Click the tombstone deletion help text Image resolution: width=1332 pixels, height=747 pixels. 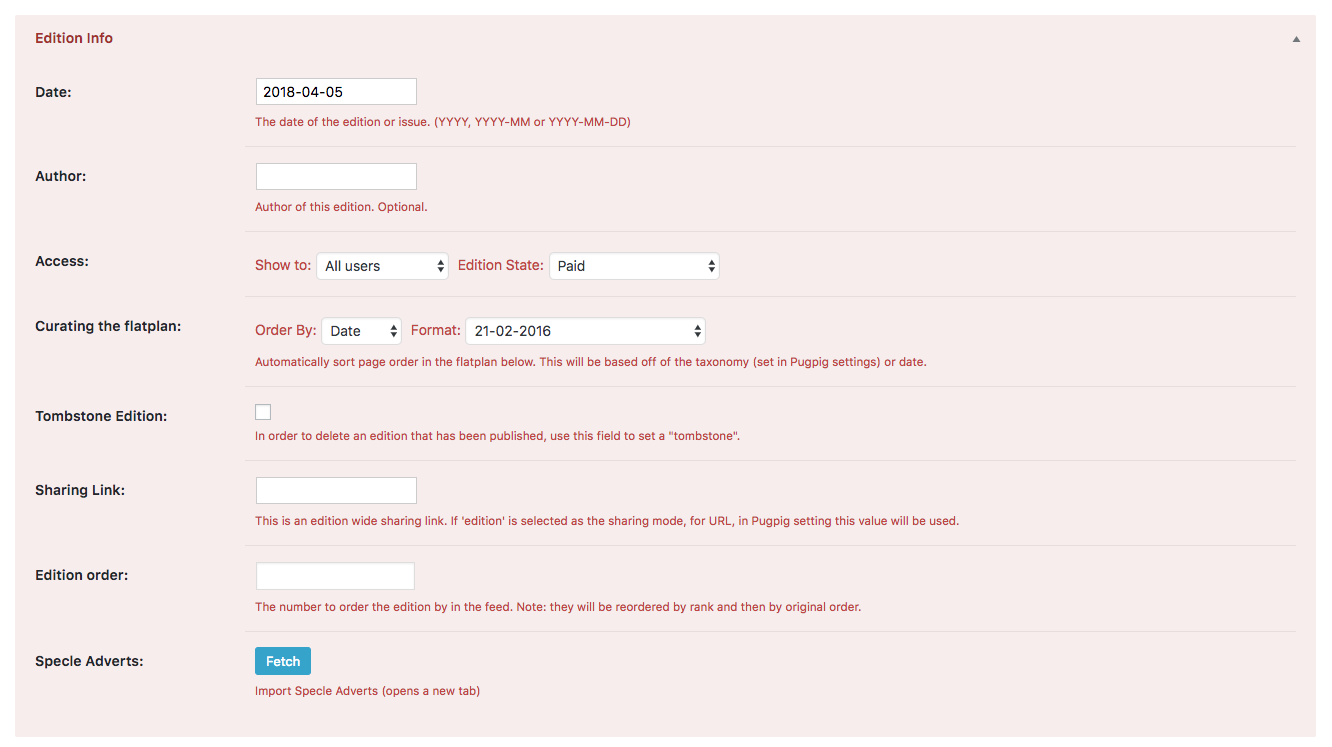[497, 436]
